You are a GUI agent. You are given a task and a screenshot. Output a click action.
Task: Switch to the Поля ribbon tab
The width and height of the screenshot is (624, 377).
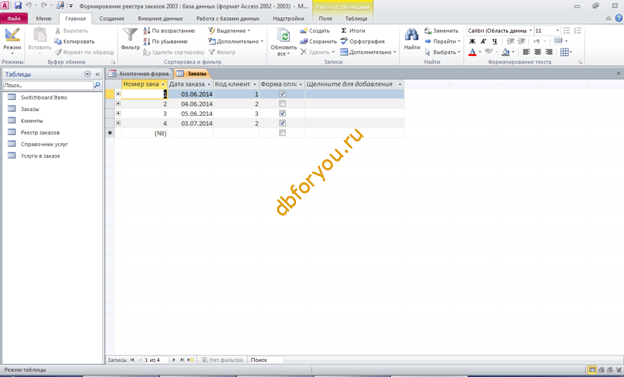325,18
